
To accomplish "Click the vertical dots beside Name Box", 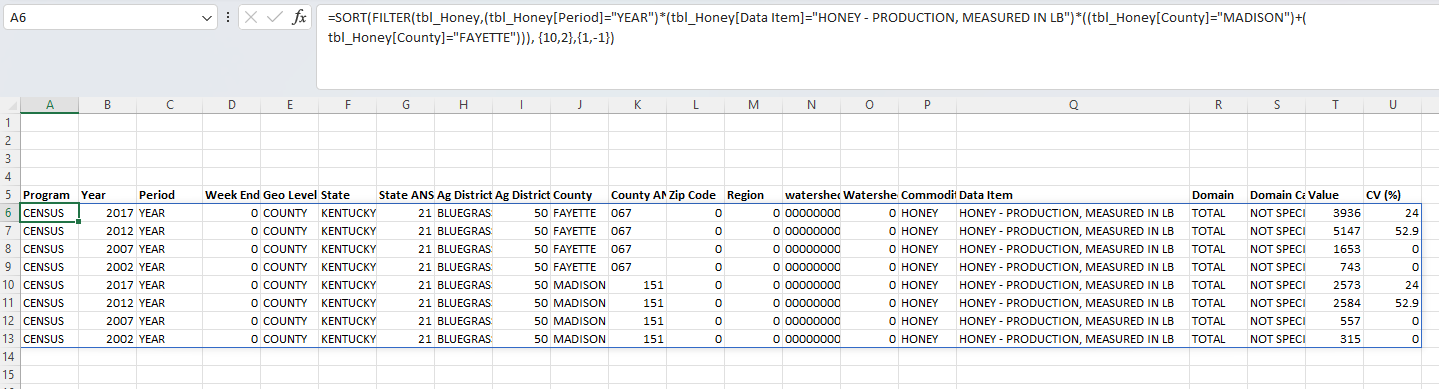I will click(x=229, y=18).
